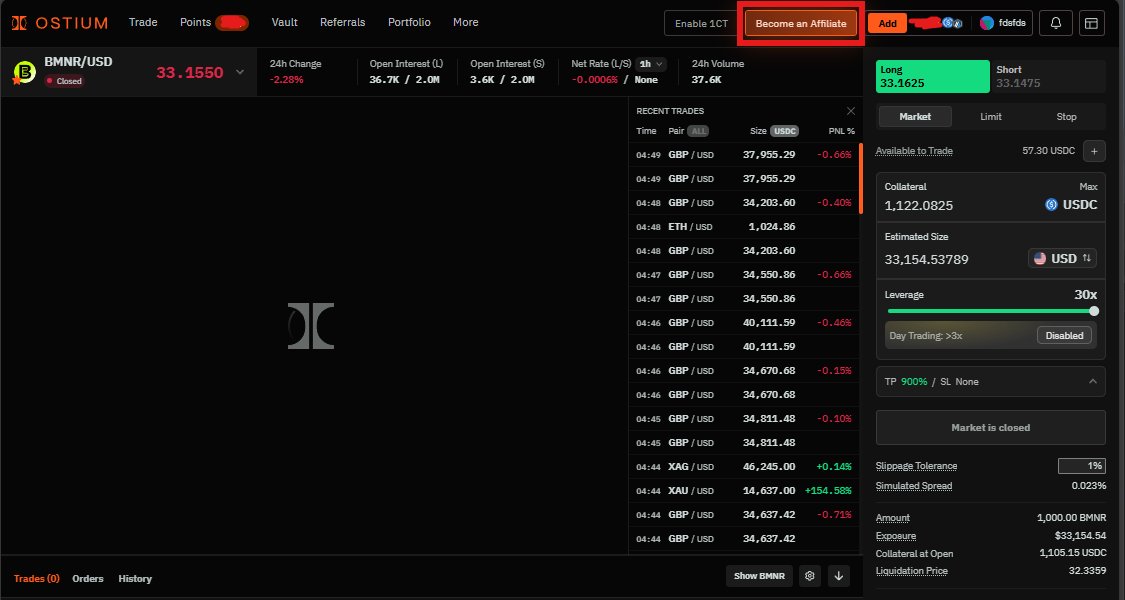Click Available to Trade label
The height and width of the screenshot is (600, 1125).
(914, 151)
